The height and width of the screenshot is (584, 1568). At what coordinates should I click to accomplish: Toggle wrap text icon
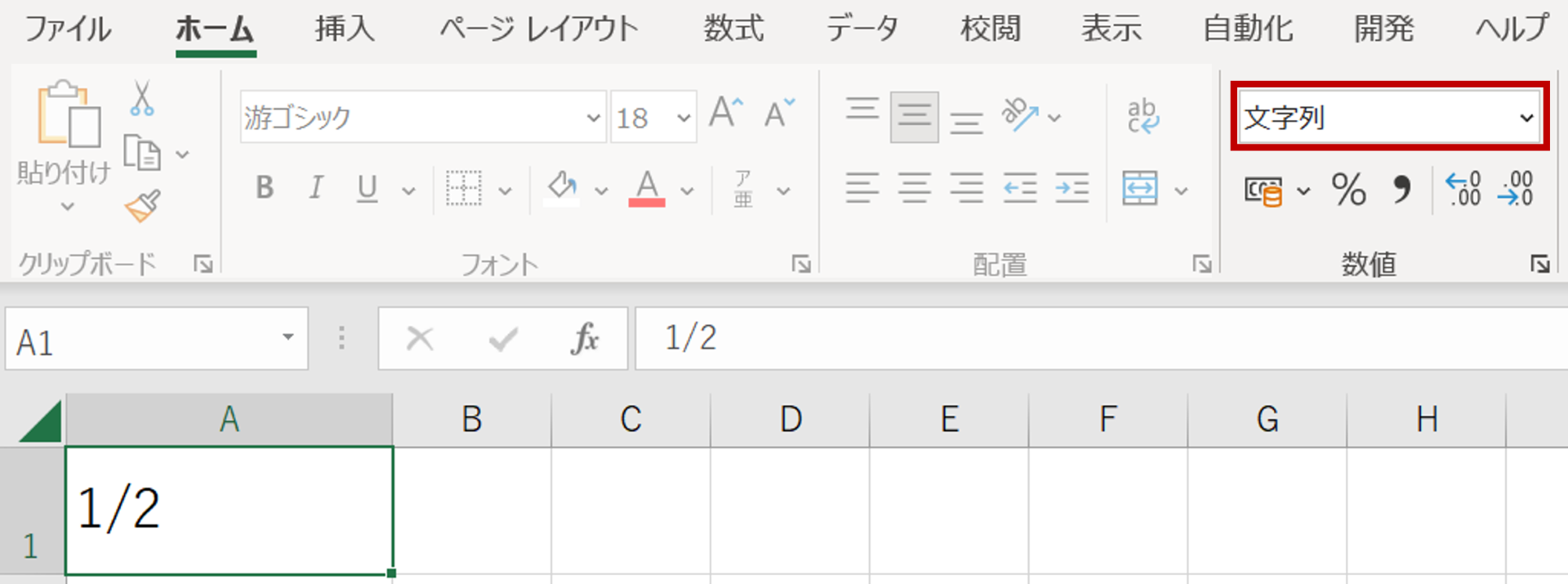coord(1143,116)
